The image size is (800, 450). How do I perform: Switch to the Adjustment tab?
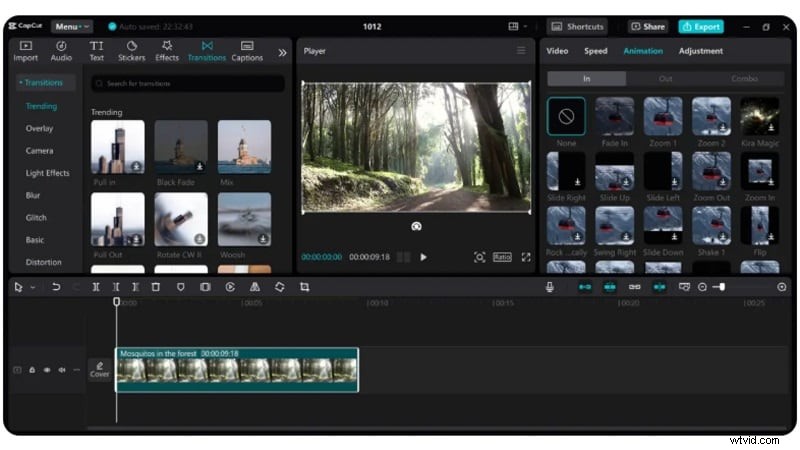701,51
